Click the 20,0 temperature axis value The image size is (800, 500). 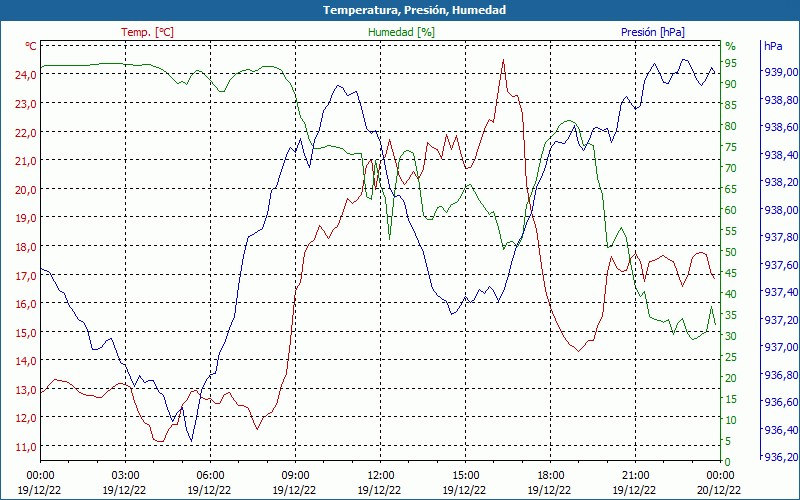[24, 189]
